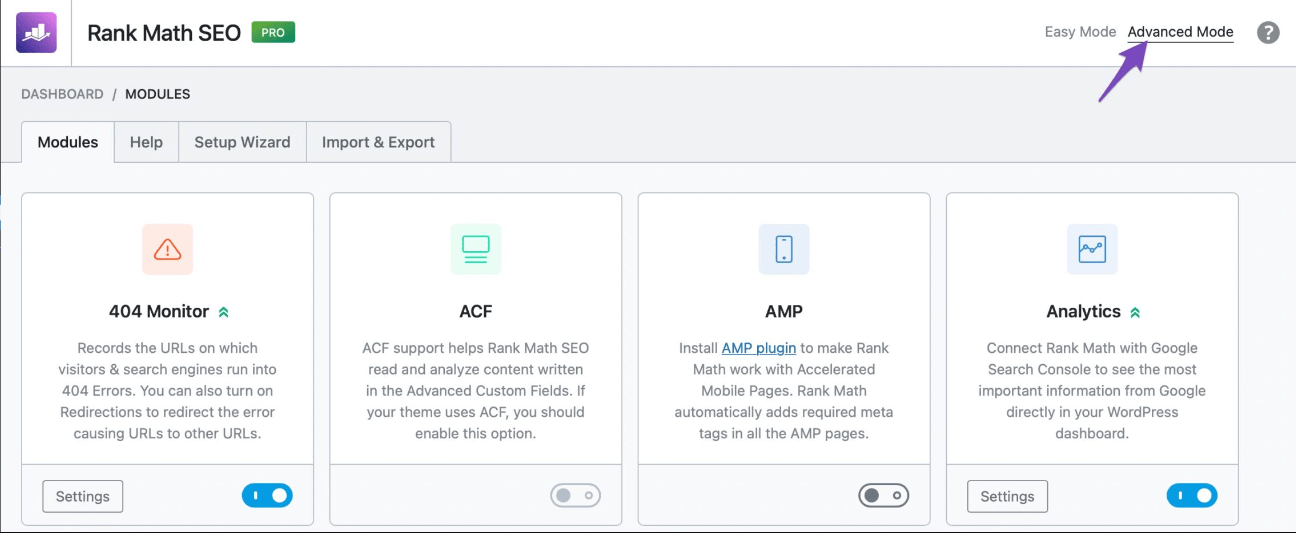Click the Rank Math logo icon
The width and height of the screenshot is (1296, 533).
(x=36, y=32)
